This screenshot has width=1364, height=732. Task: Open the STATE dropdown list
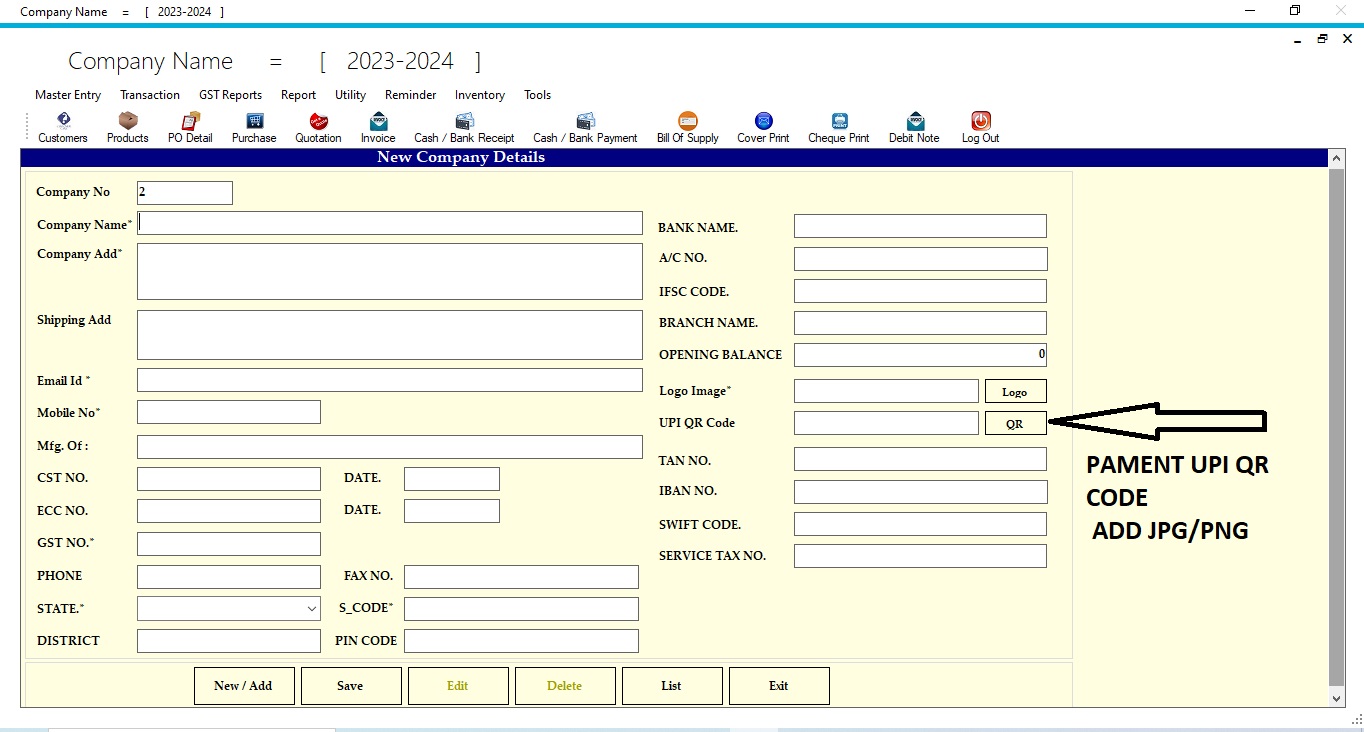pos(310,608)
